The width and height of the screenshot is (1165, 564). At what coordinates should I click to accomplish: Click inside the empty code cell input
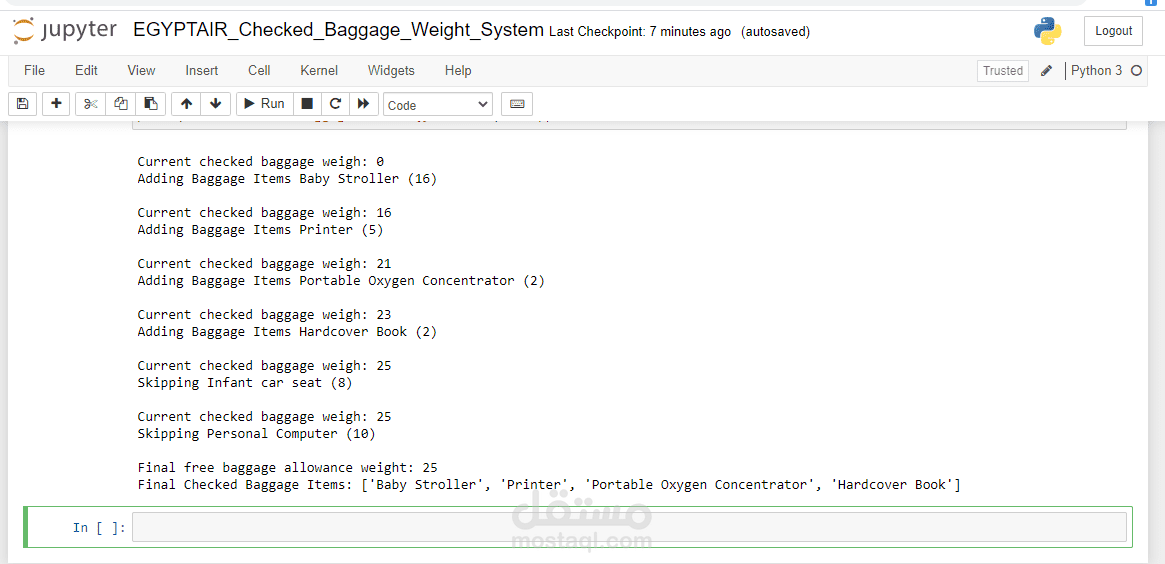click(x=629, y=527)
